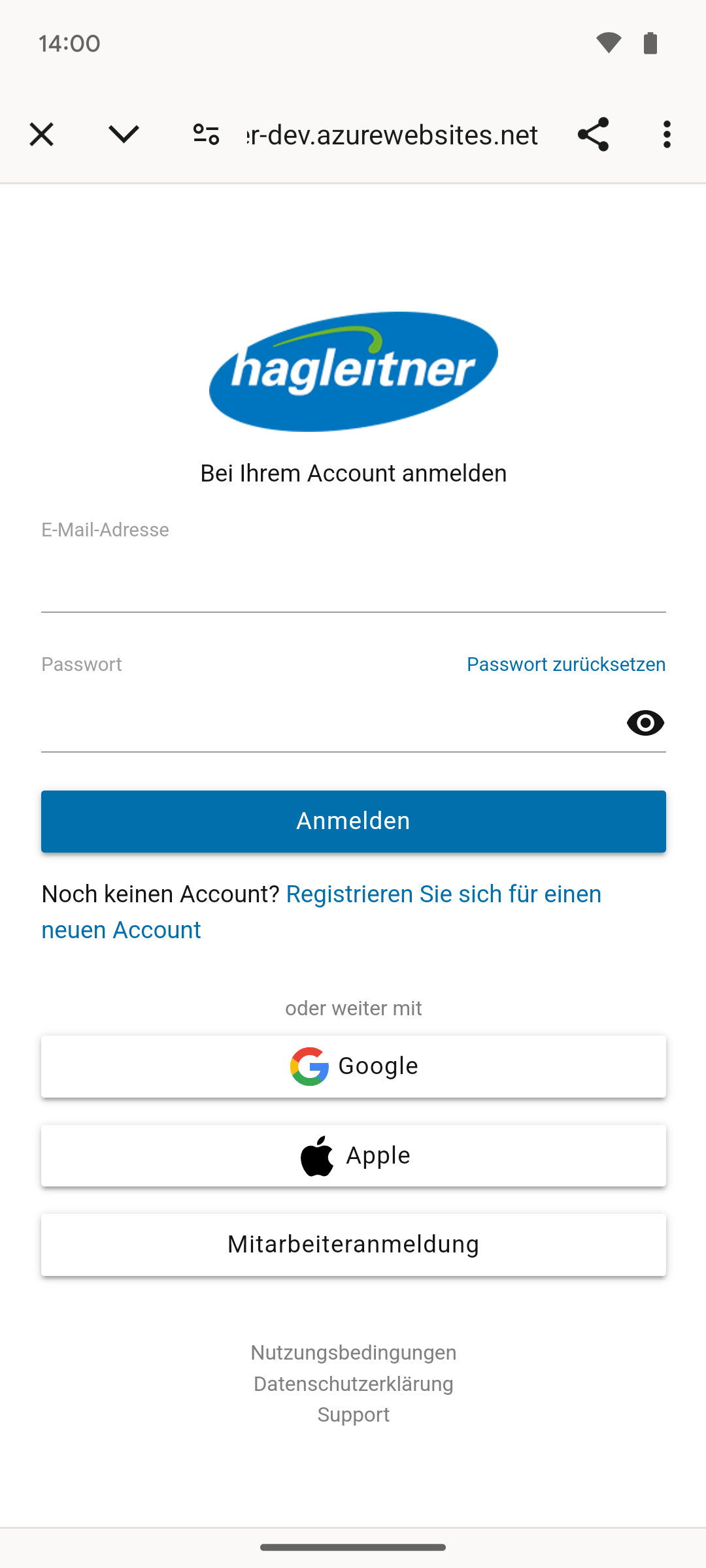Continue with the Apple button
706x1568 pixels.
pos(354,1156)
